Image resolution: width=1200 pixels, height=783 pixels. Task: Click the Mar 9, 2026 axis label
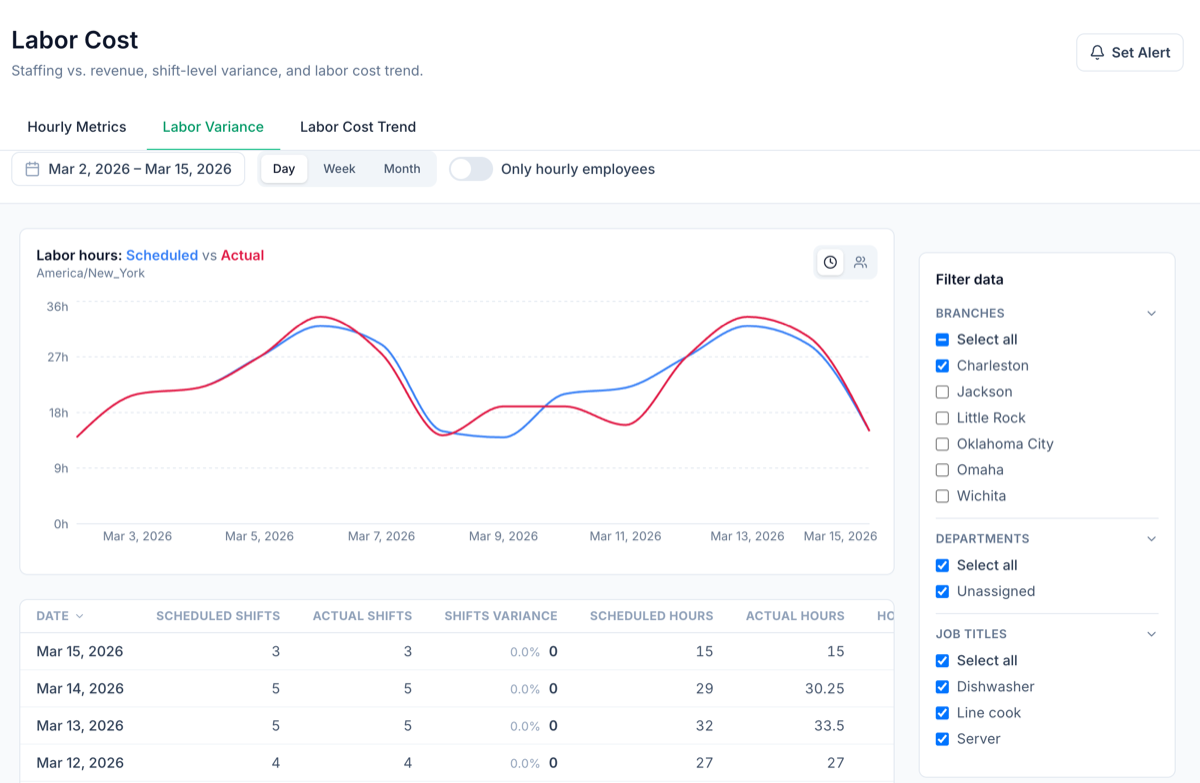tap(503, 536)
